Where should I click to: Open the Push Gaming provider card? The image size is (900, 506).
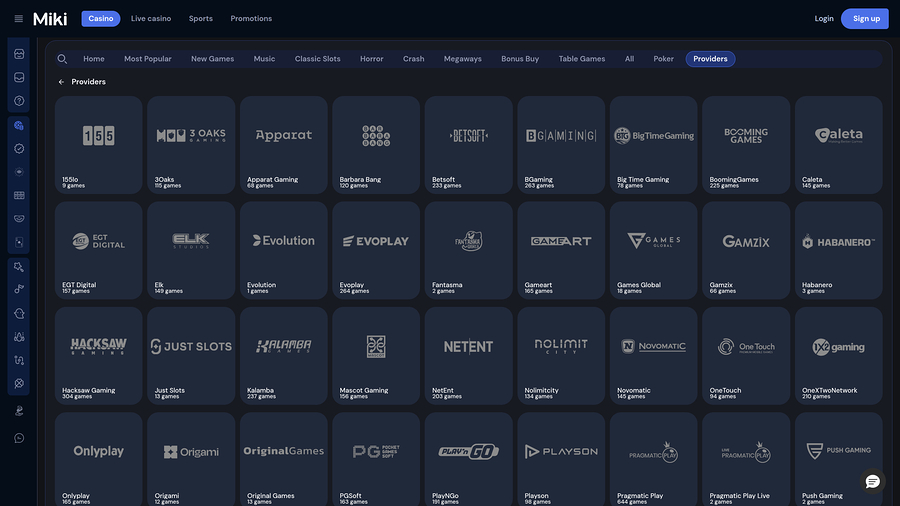tap(839, 459)
